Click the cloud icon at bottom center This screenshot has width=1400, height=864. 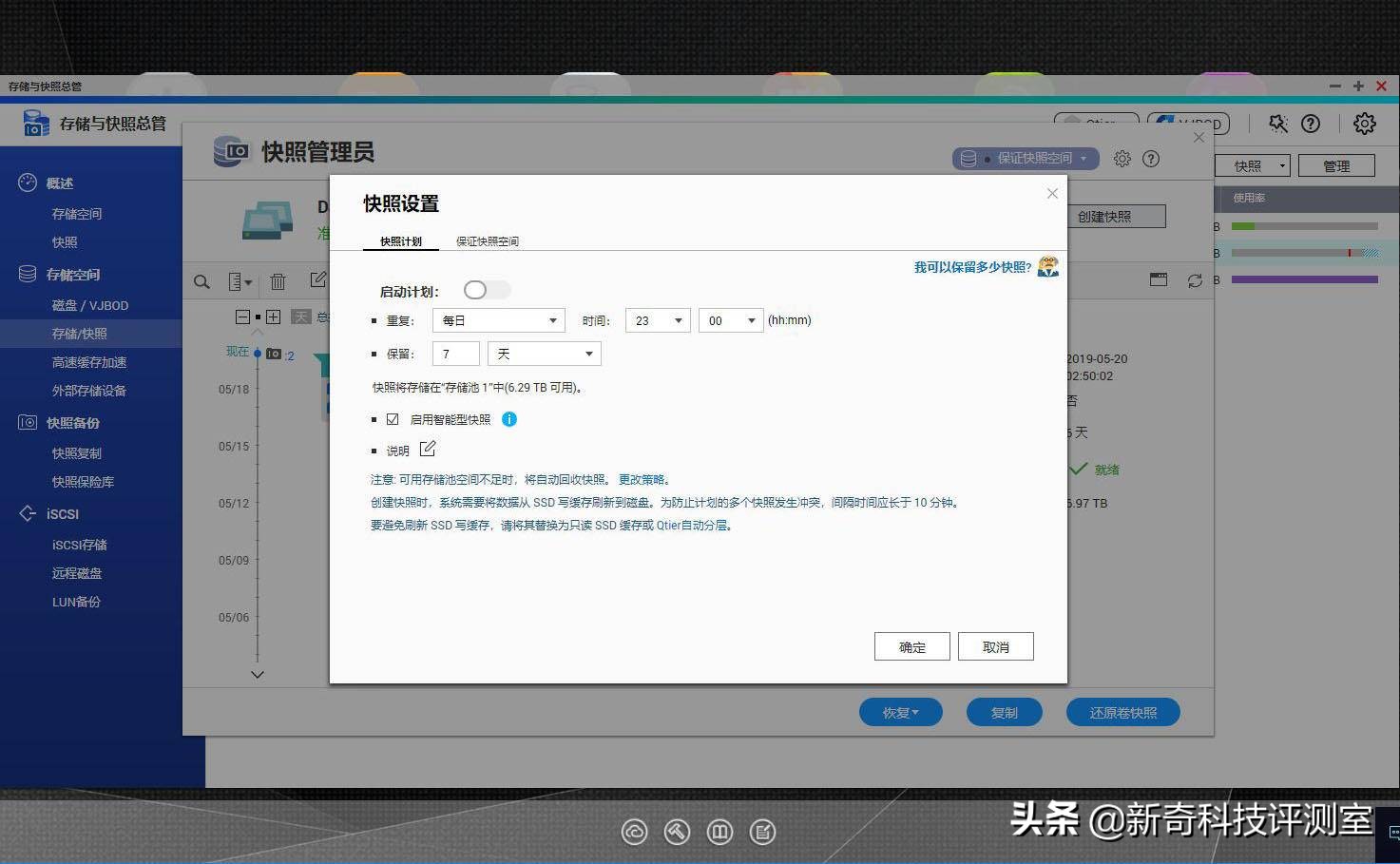tap(635, 832)
